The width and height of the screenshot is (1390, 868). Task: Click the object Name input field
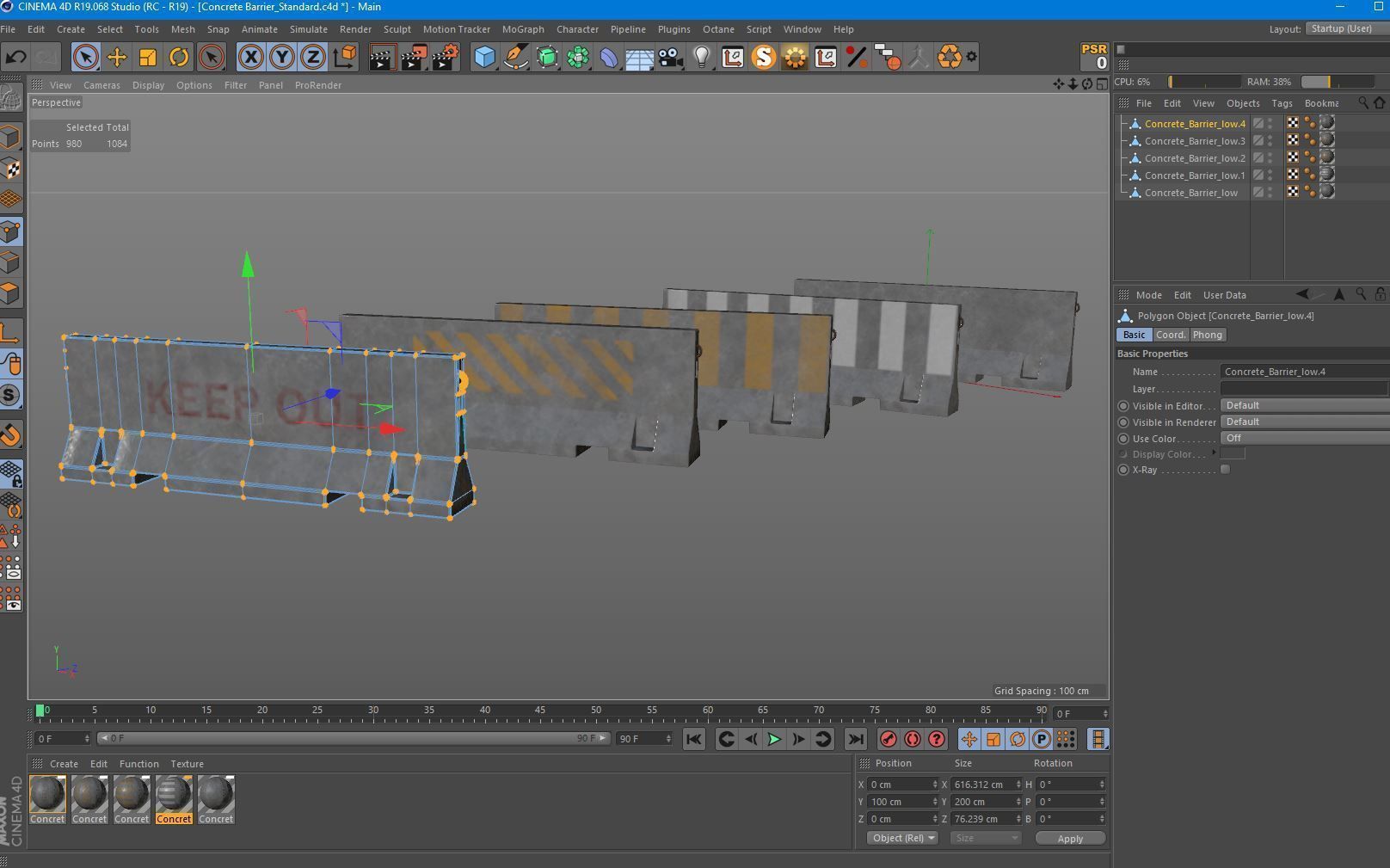(x=1305, y=372)
